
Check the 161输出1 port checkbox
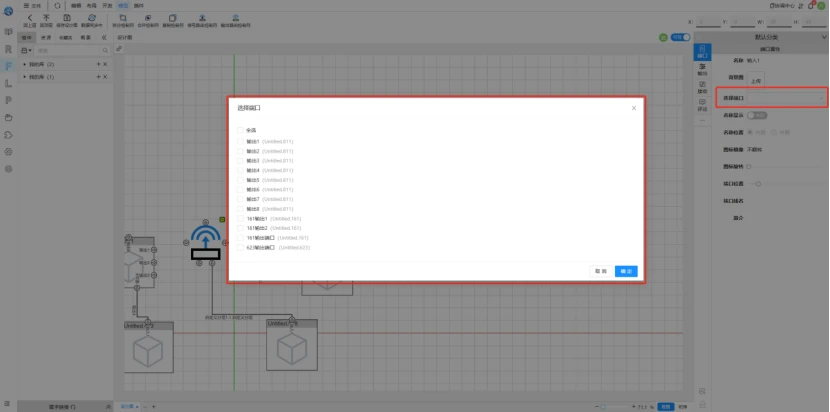pyautogui.click(x=240, y=218)
